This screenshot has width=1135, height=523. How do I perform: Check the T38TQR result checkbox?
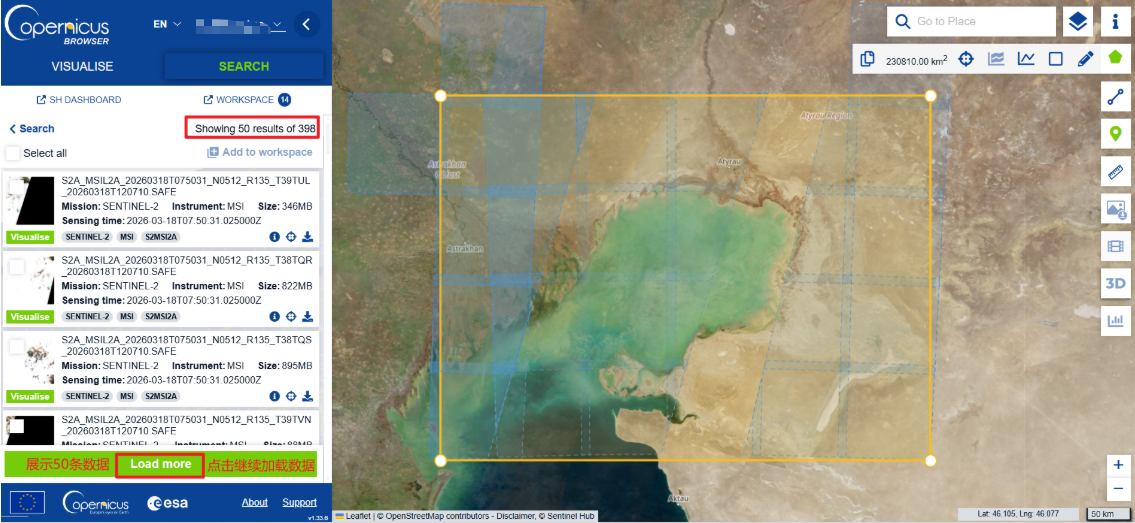coord(16,268)
